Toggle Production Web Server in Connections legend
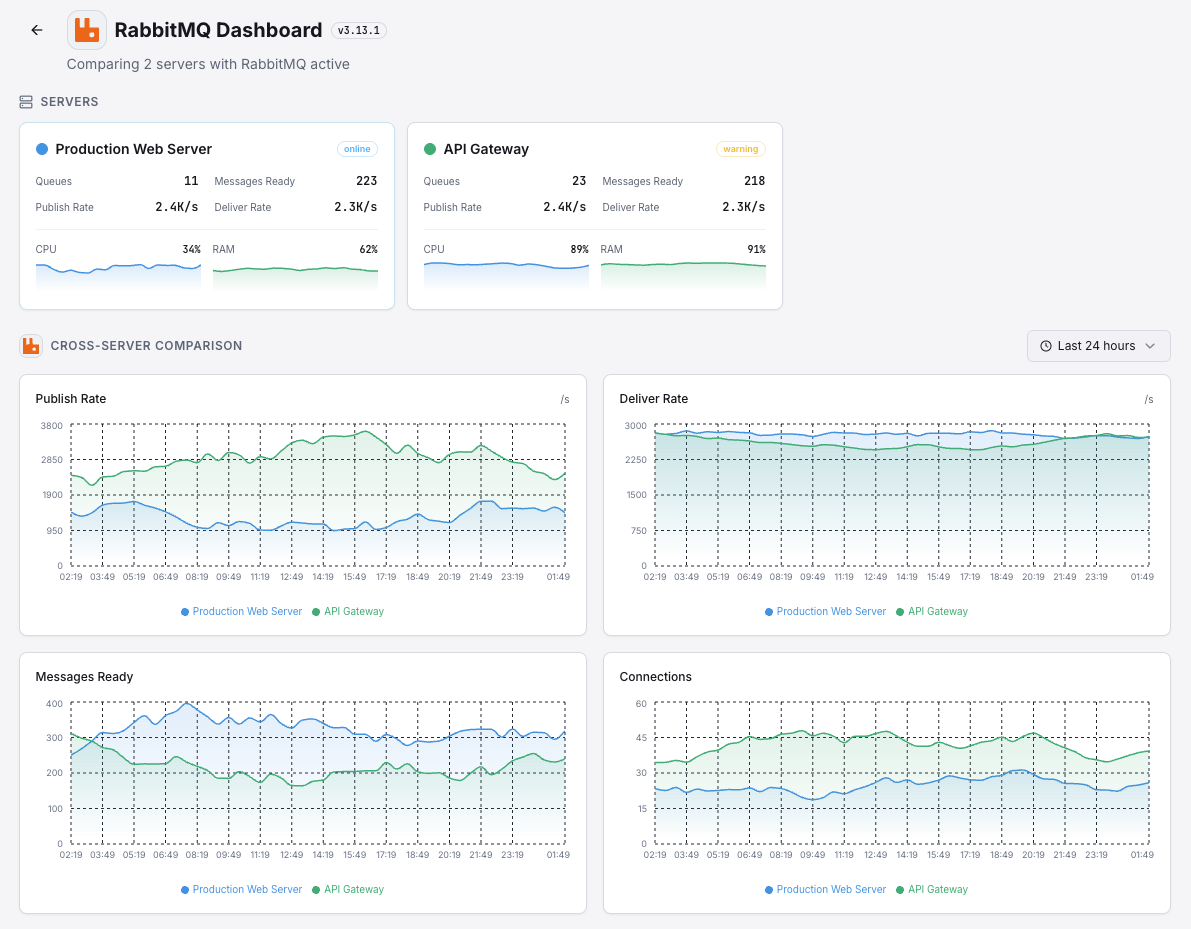The height and width of the screenshot is (929, 1191). 825,889
